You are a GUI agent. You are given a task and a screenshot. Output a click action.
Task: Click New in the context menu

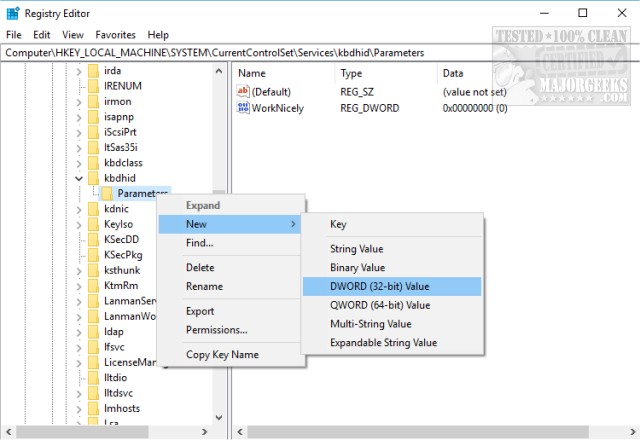(230, 224)
